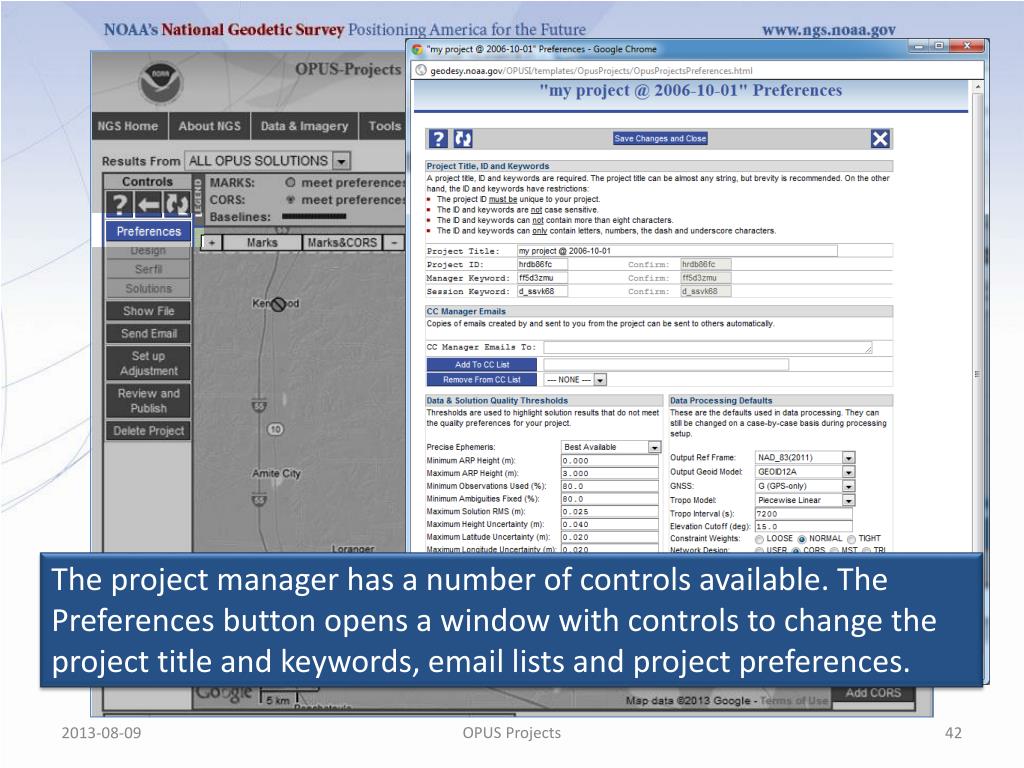1024x768 pixels.
Task: Click Review and Publish button
Action: point(148,400)
